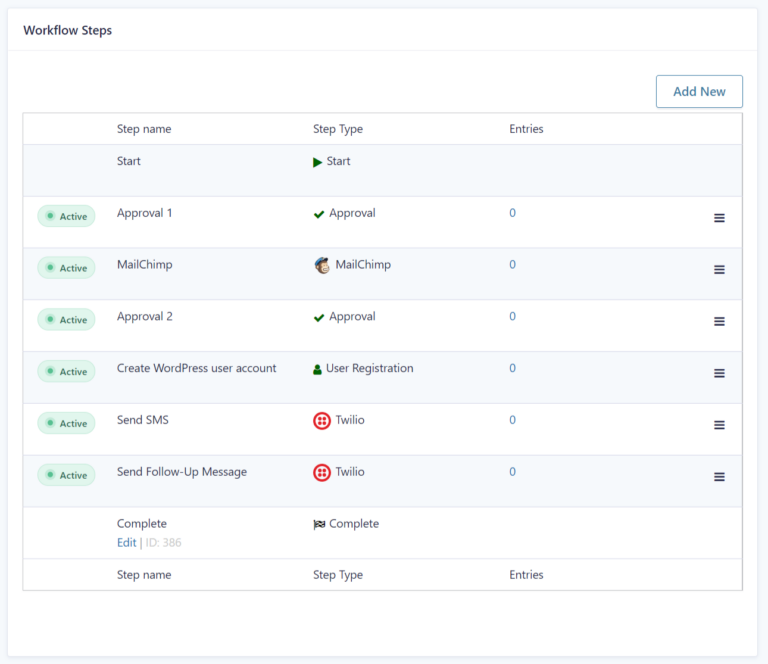Click the Complete flag icon

319,524
